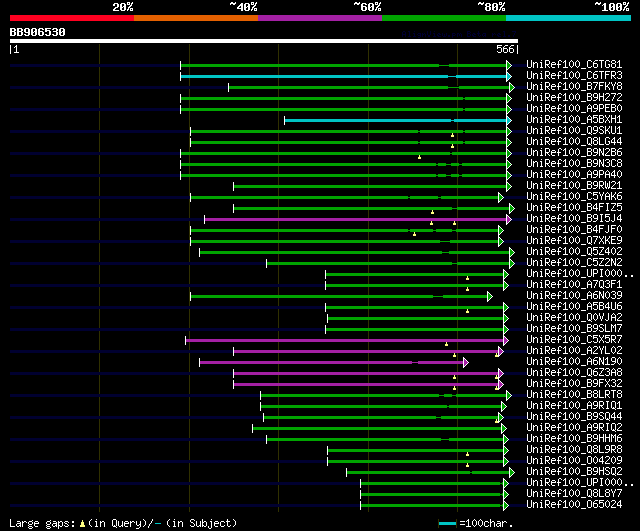Click UniRef100_A6N190 hit name

coord(574,362)
